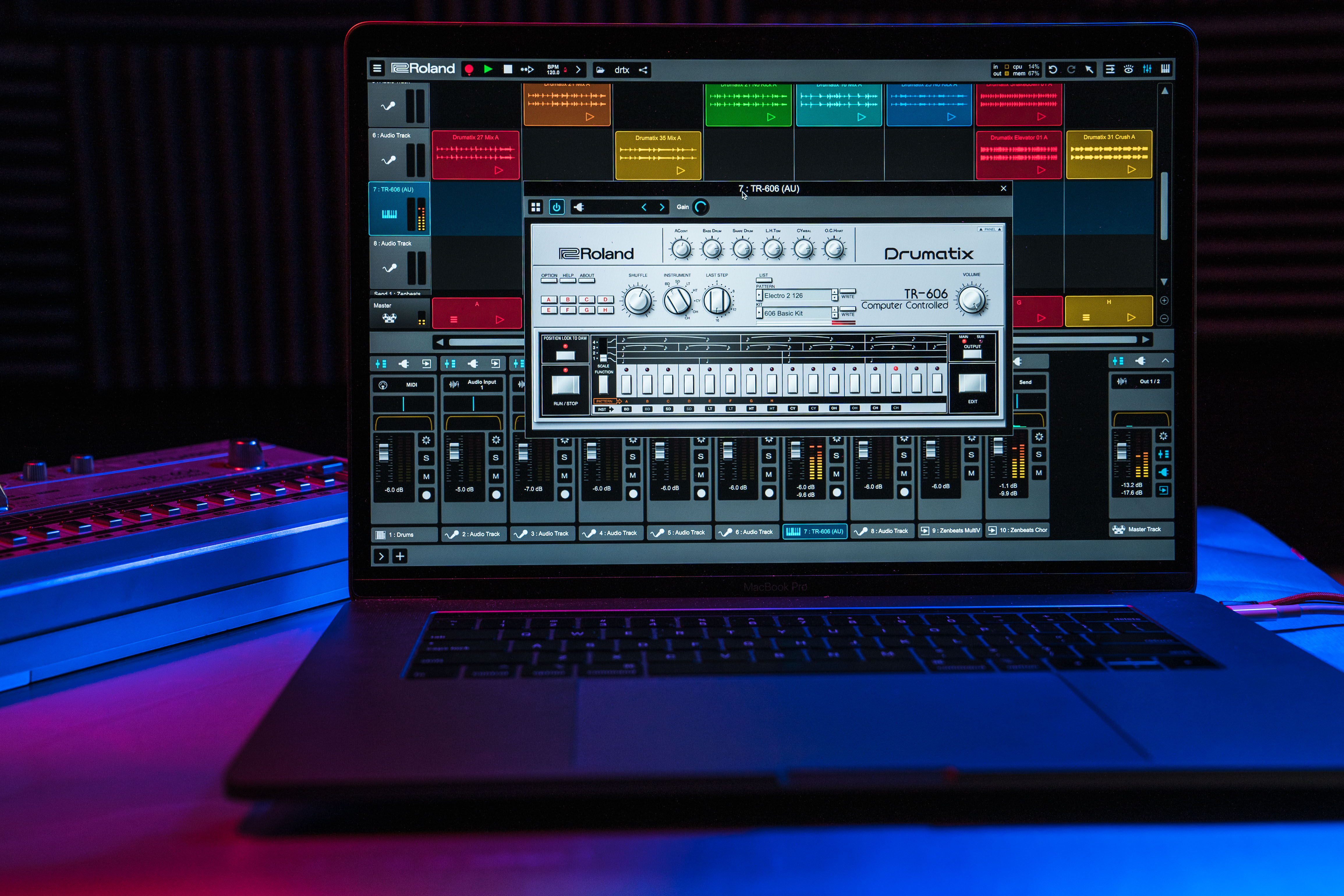Select pattern bank D button
Screen dimensions: 1344x896
point(605,300)
